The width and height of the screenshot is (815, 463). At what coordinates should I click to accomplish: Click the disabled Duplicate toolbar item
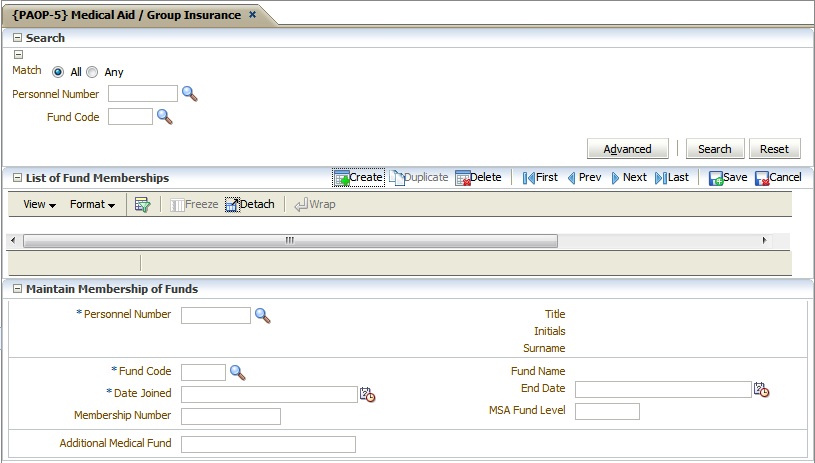click(419, 177)
